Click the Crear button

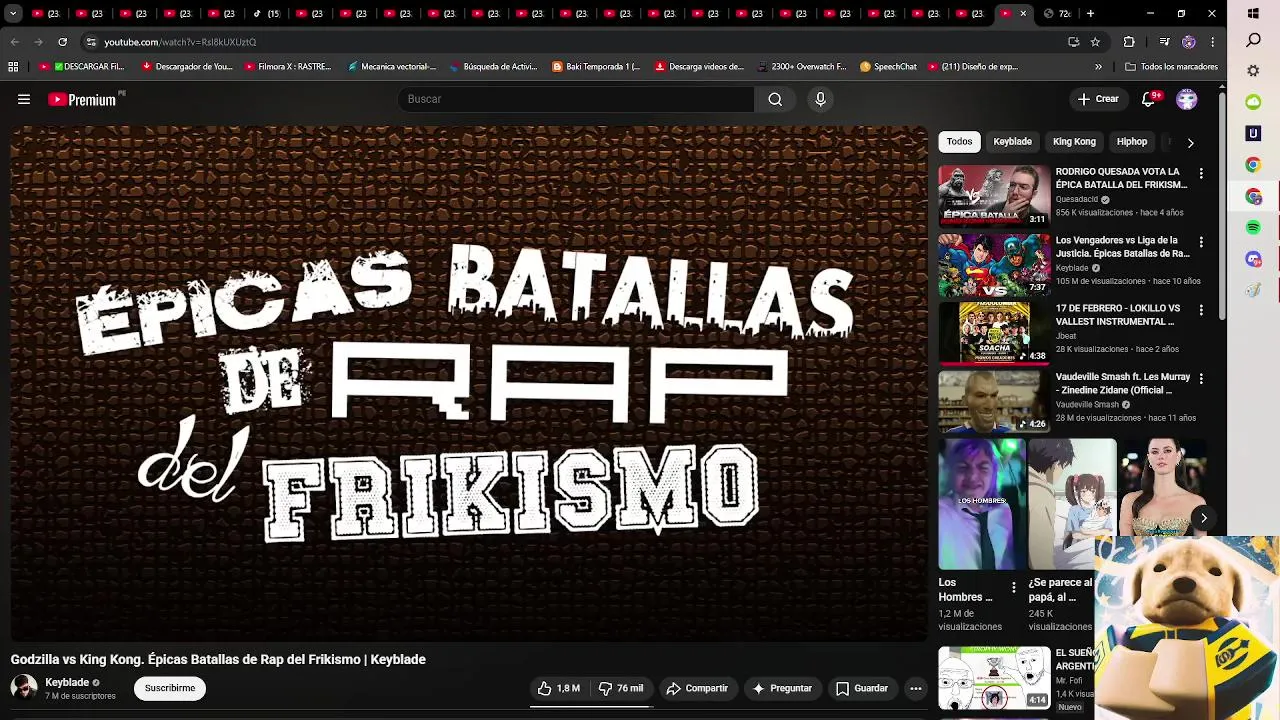coord(1098,99)
